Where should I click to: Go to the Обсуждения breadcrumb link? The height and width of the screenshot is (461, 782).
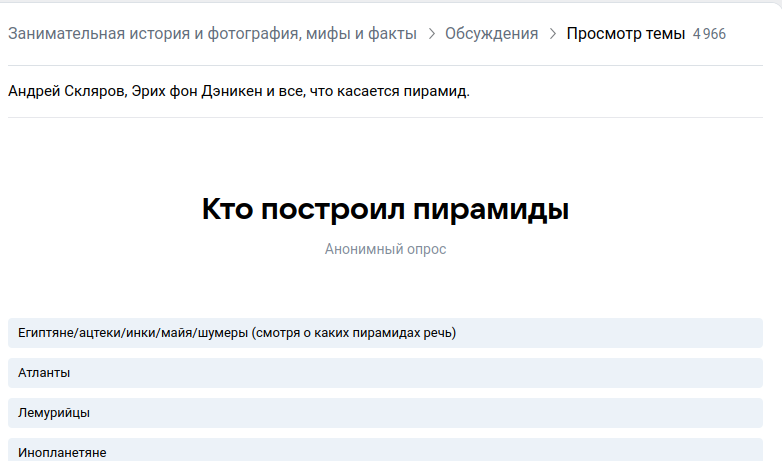tap(491, 34)
